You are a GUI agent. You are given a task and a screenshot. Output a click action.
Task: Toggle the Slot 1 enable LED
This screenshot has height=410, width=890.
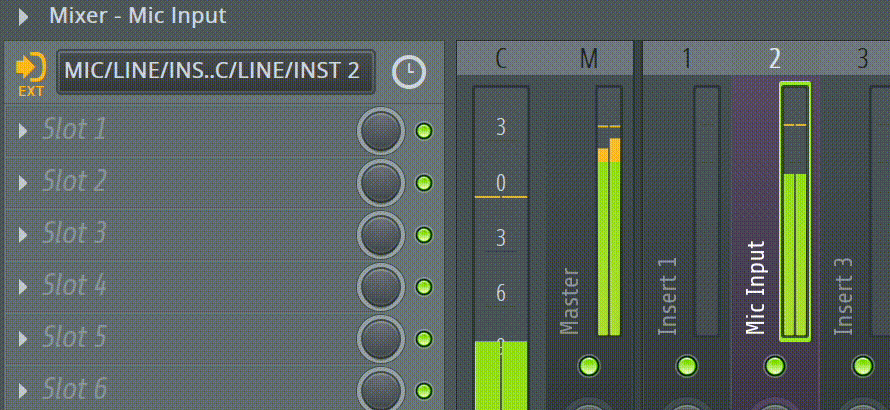click(x=424, y=131)
